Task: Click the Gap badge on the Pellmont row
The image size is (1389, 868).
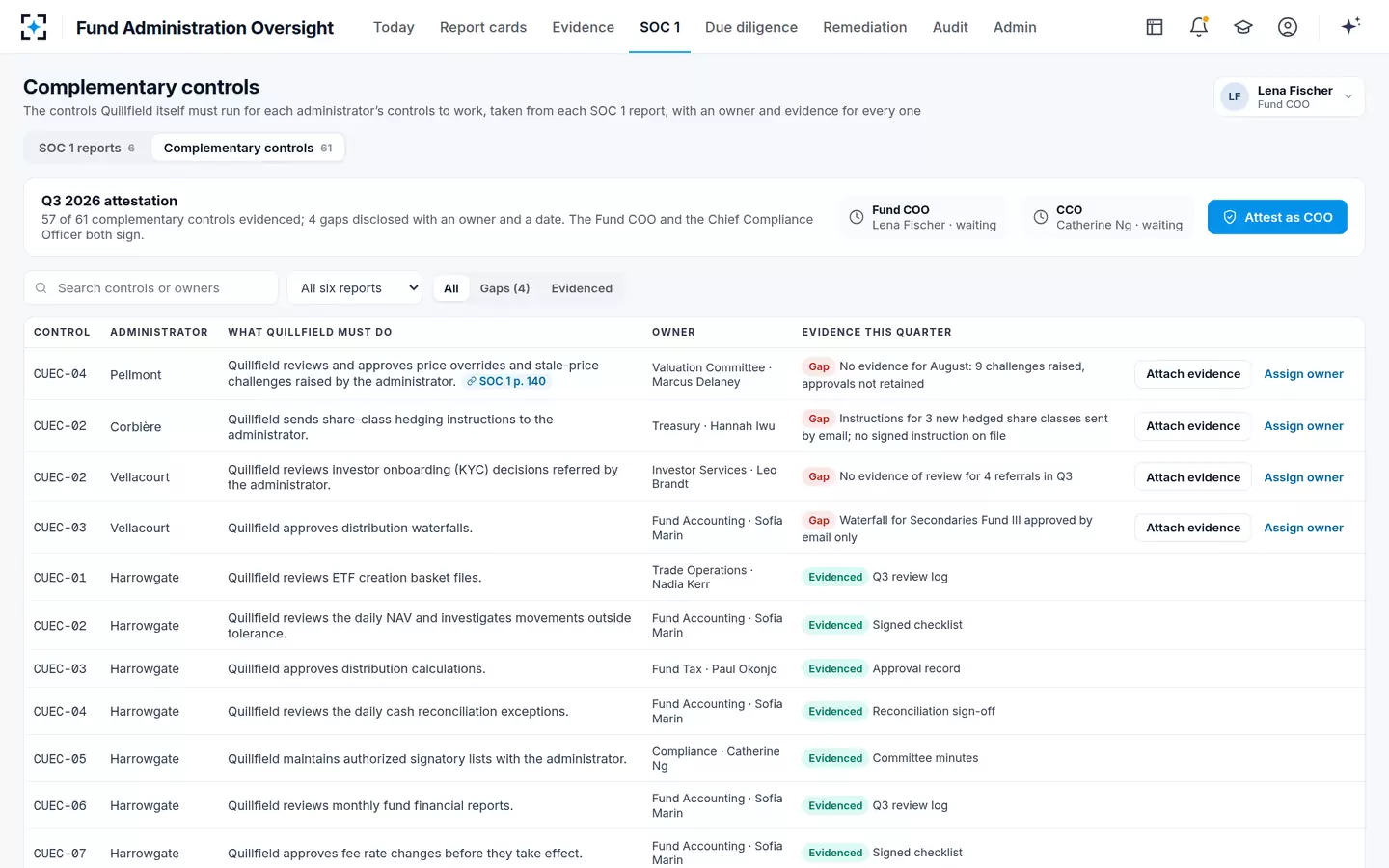Action: click(x=818, y=366)
